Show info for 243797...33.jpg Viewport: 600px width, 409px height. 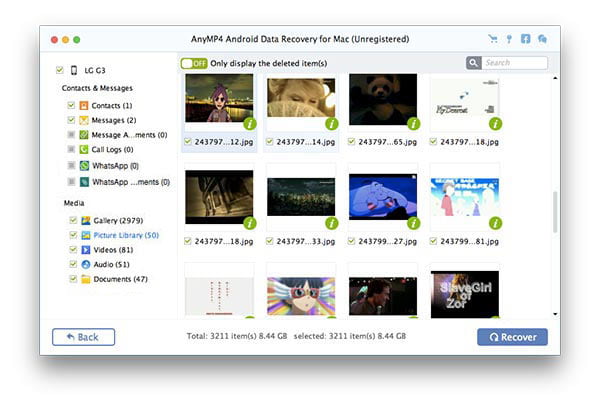[x=332, y=223]
